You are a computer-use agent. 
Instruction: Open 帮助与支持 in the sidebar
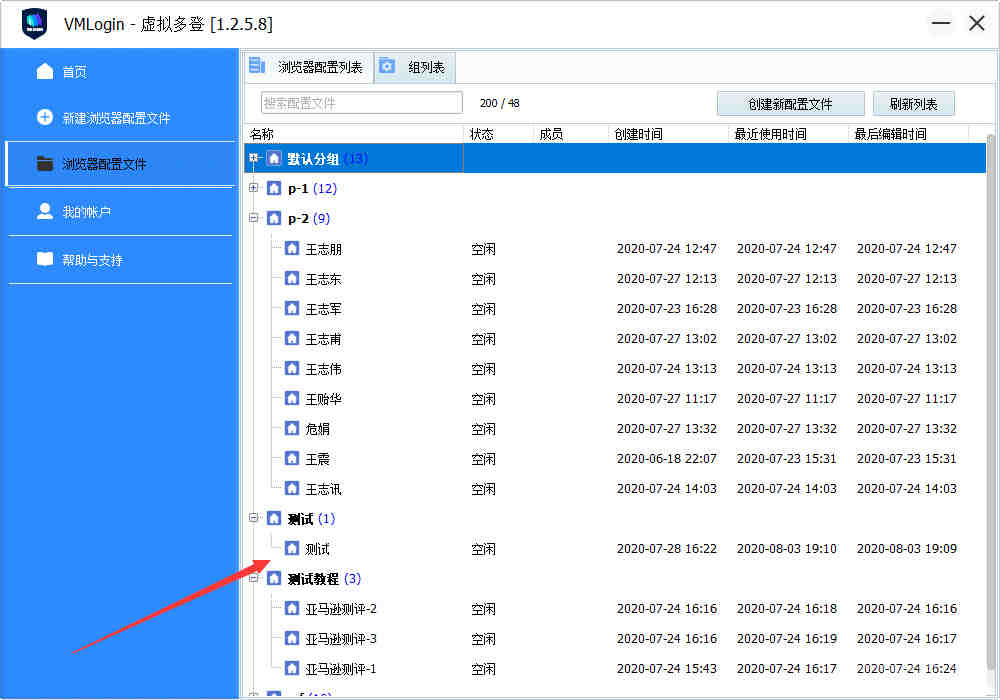[x=92, y=260]
